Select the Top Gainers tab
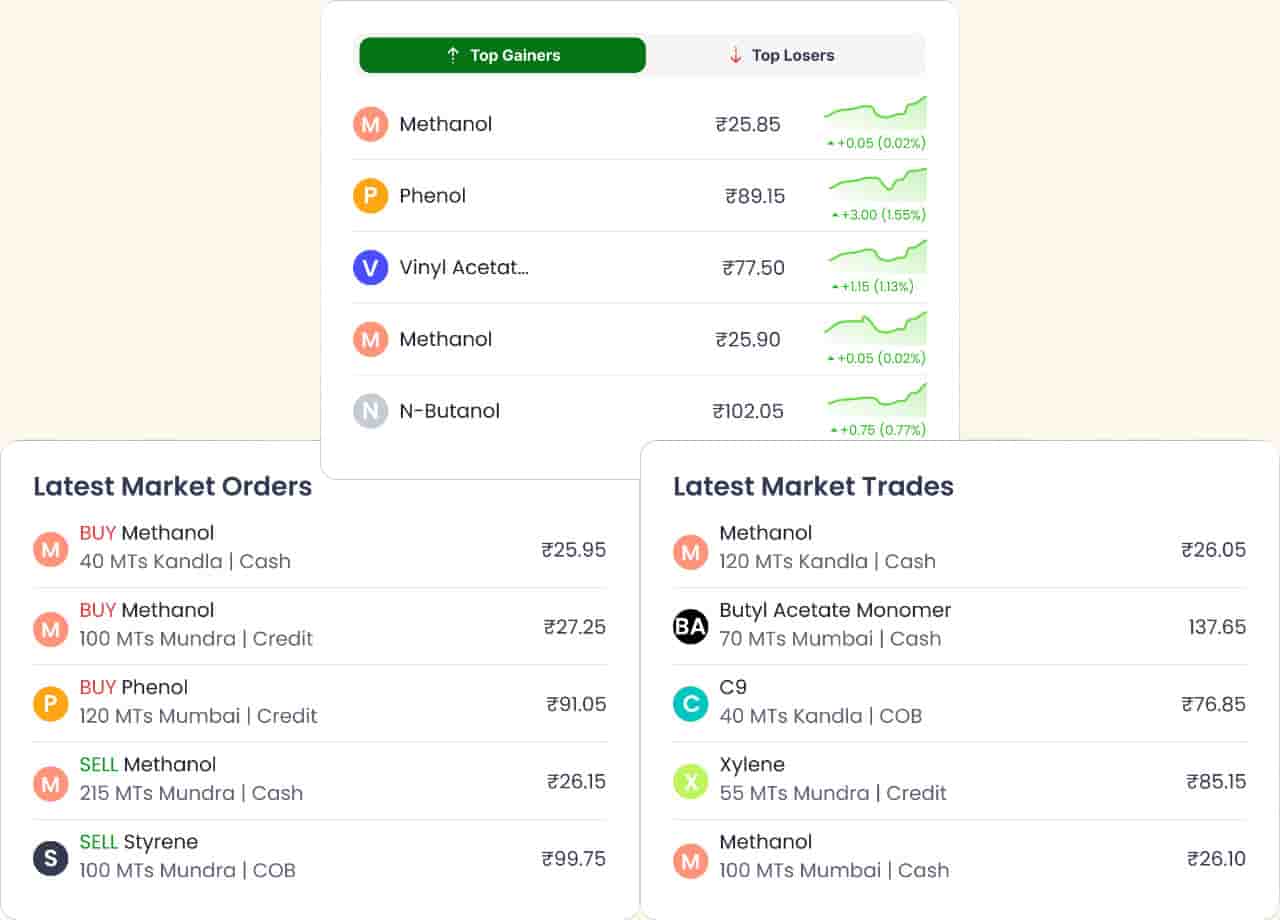The width and height of the screenshot is (1280, 920). click(502, 55)
